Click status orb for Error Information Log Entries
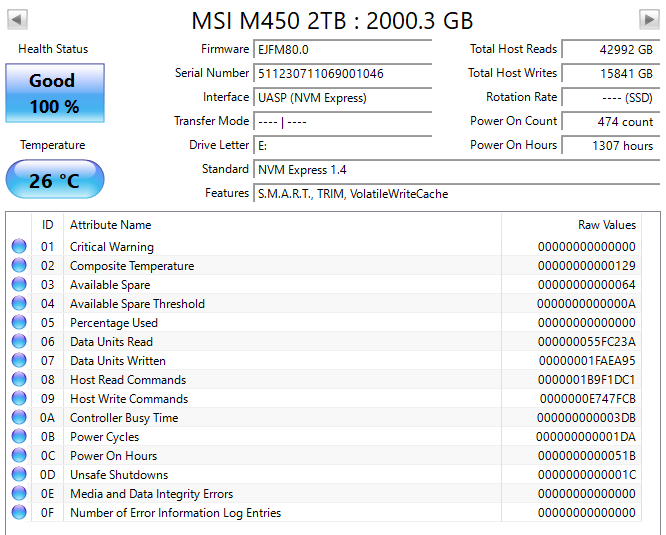 (19, 513)
